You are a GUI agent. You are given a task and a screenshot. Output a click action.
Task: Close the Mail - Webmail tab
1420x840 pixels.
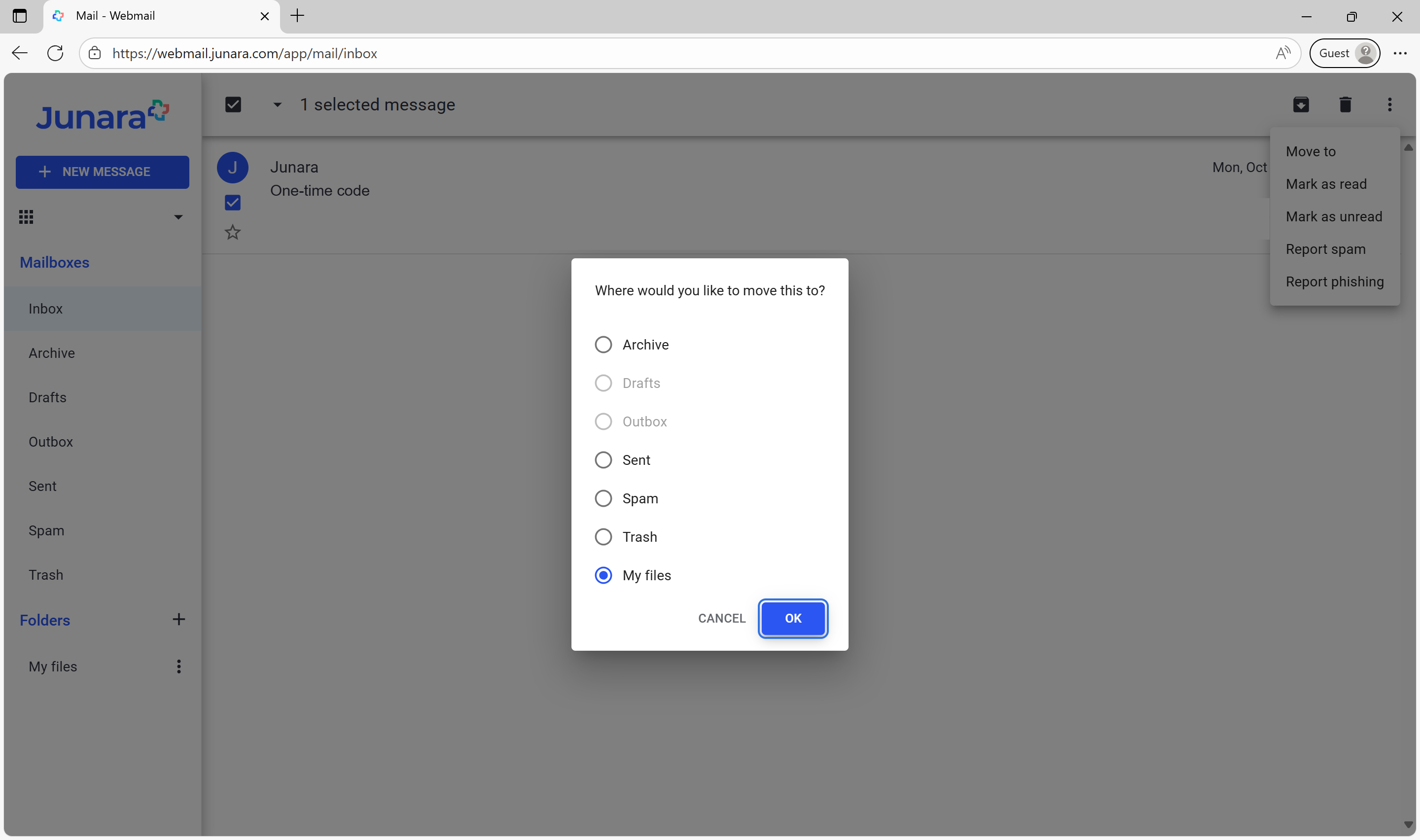(x=264, y=16)
